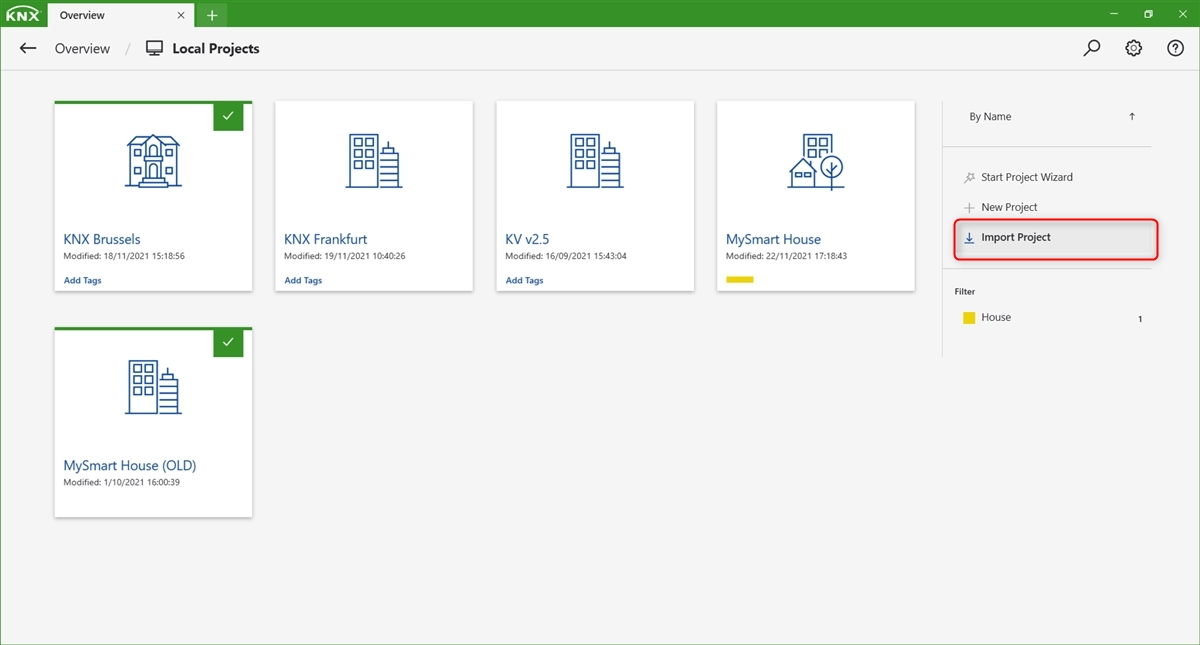The width and height of the screenshot is (1200, 645).
Task: Toggle the checkmark on MySmart House (OLD)
Action: (228, 342)
